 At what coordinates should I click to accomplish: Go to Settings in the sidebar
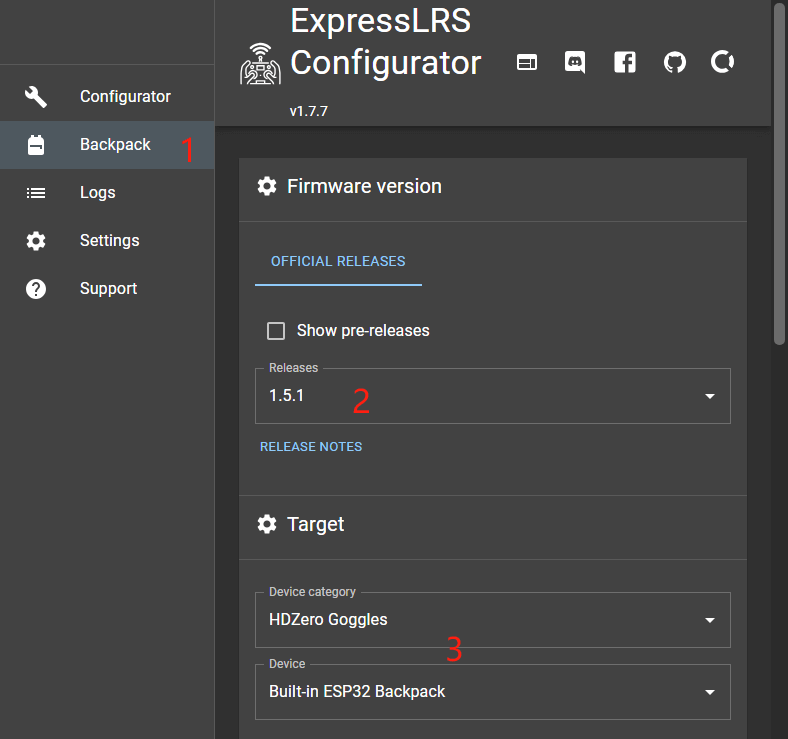(x=109, y=241)
